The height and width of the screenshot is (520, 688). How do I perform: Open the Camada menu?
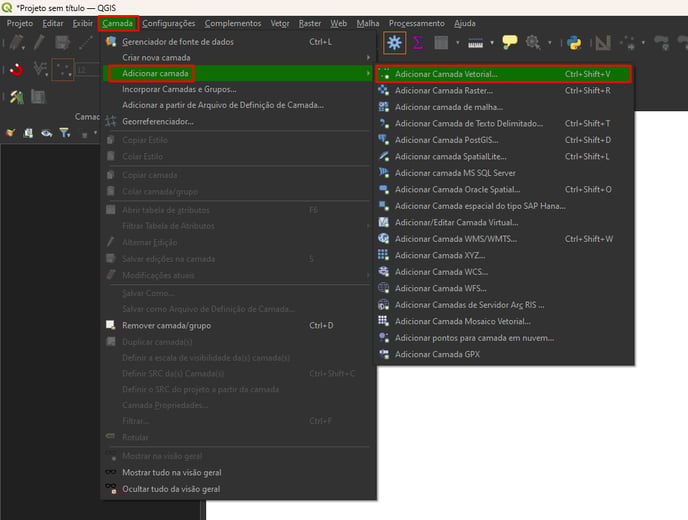(x=118, y=23)
